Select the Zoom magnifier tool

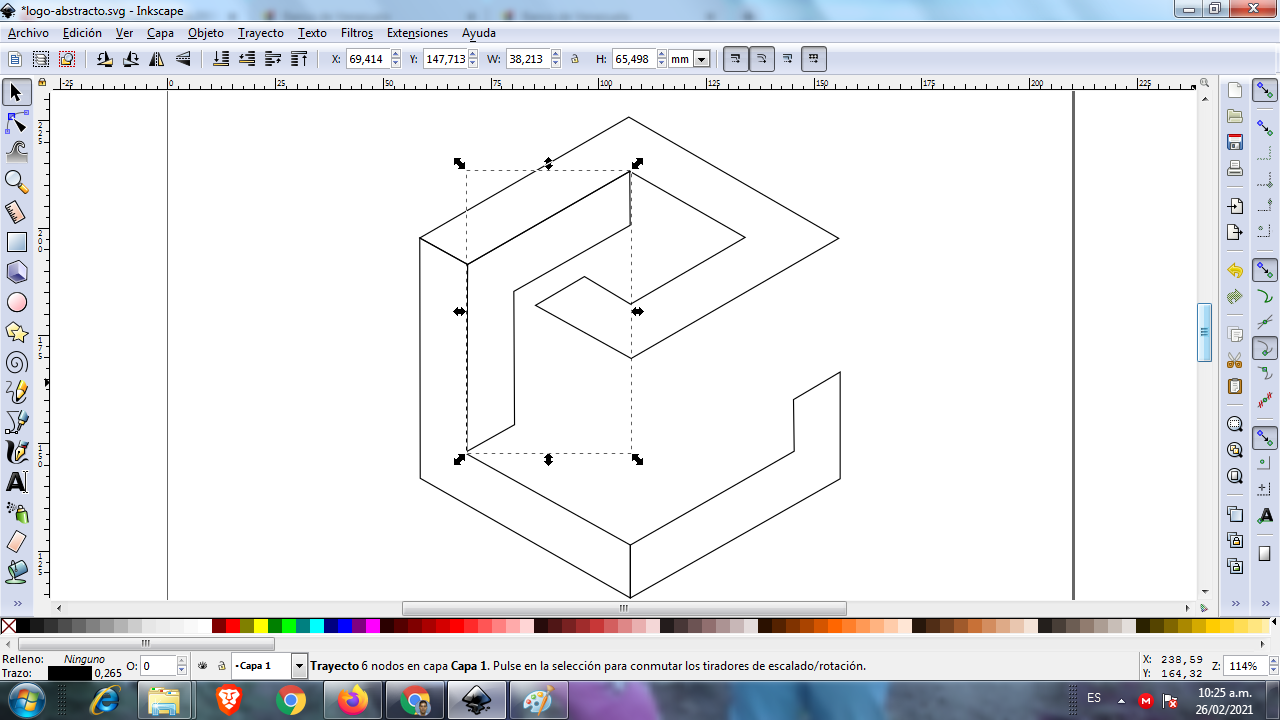coord(16,182)
